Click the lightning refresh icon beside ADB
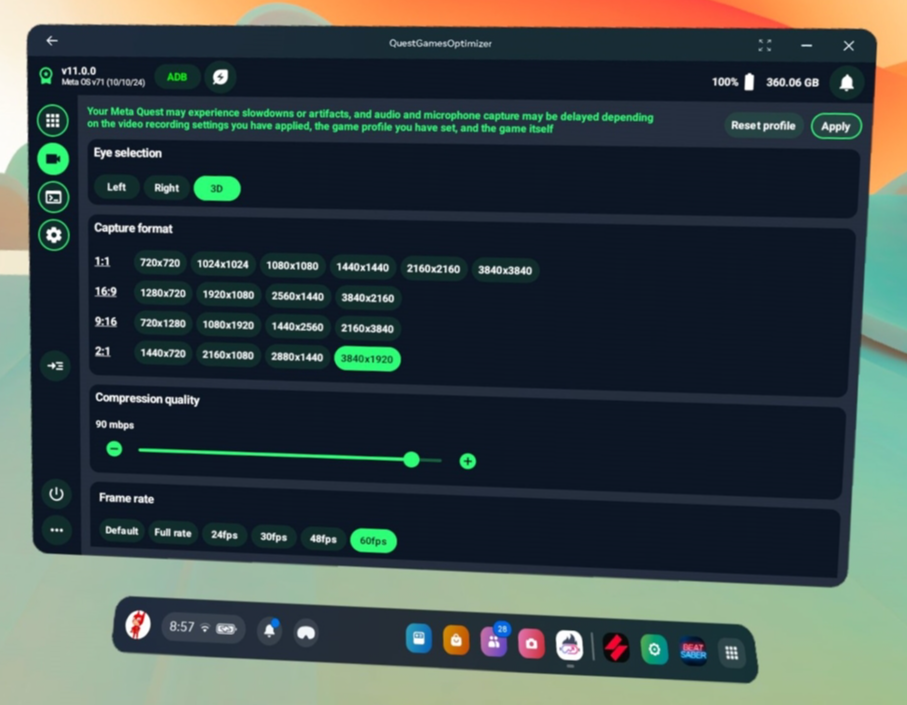The height and width of the screenshot is (705, 907). (x=220, y=77)
